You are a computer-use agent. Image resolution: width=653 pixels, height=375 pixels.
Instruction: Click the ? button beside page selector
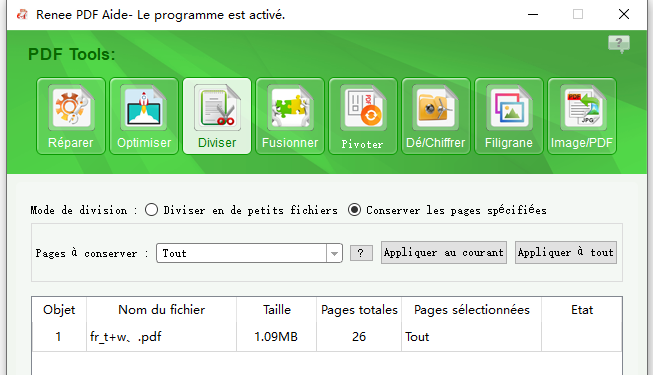[361, 253]
